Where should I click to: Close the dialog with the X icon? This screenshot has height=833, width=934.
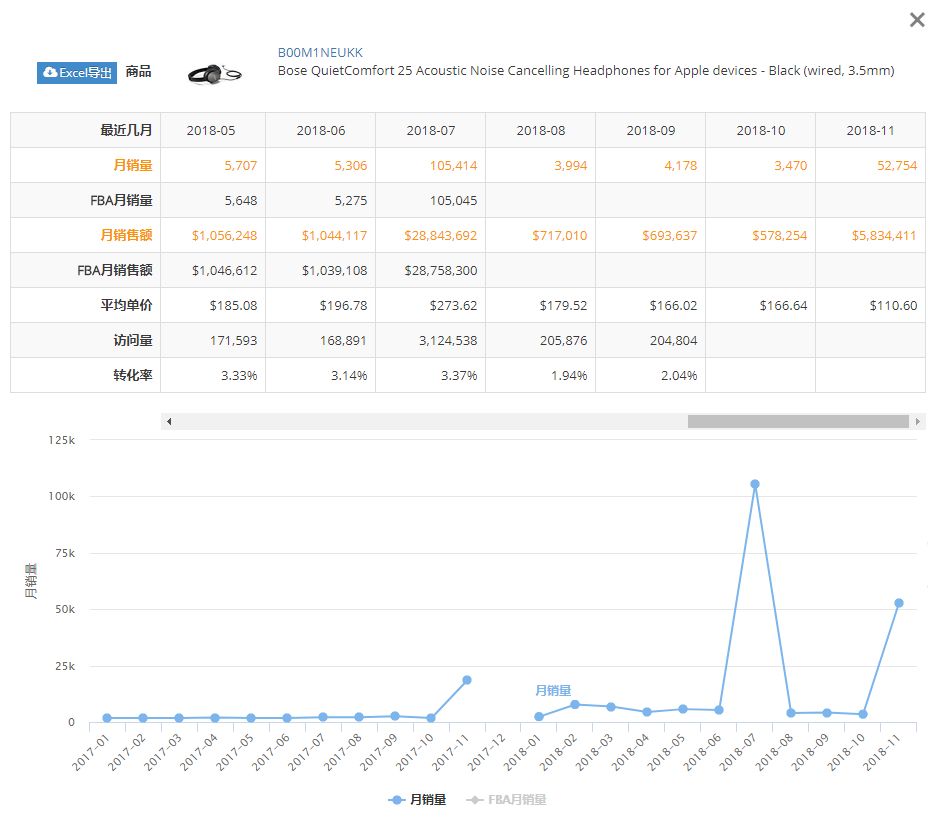coord(916,20)
